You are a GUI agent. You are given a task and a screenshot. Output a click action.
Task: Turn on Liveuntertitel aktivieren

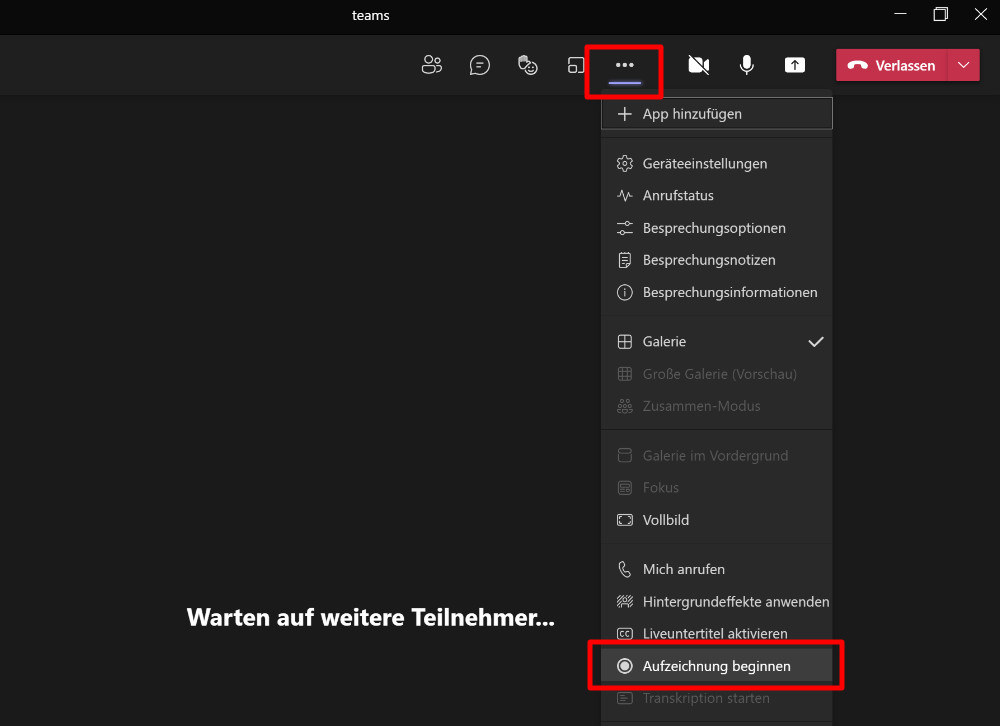point(717,633)
